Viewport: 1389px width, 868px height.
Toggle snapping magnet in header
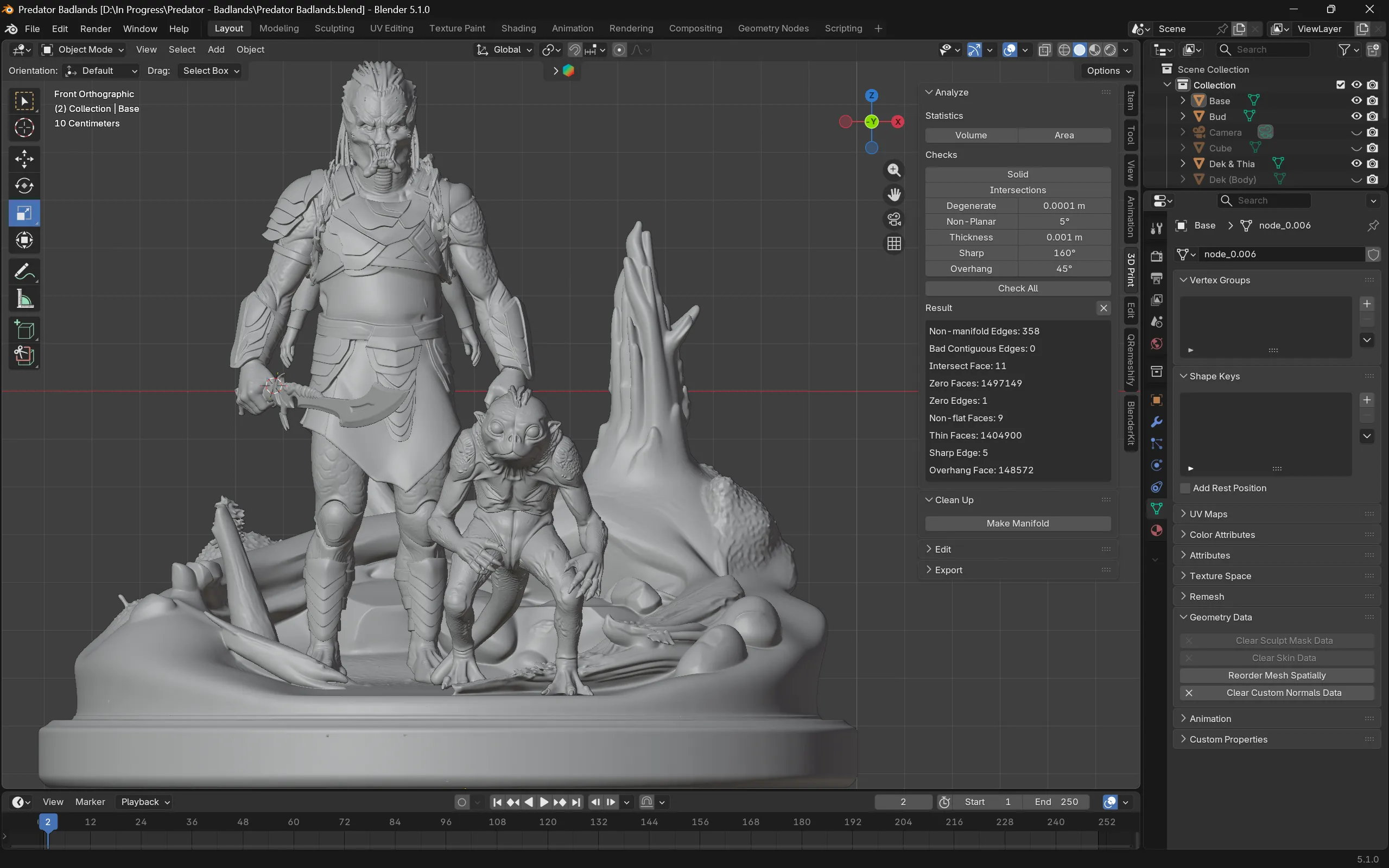pos(574,50)
